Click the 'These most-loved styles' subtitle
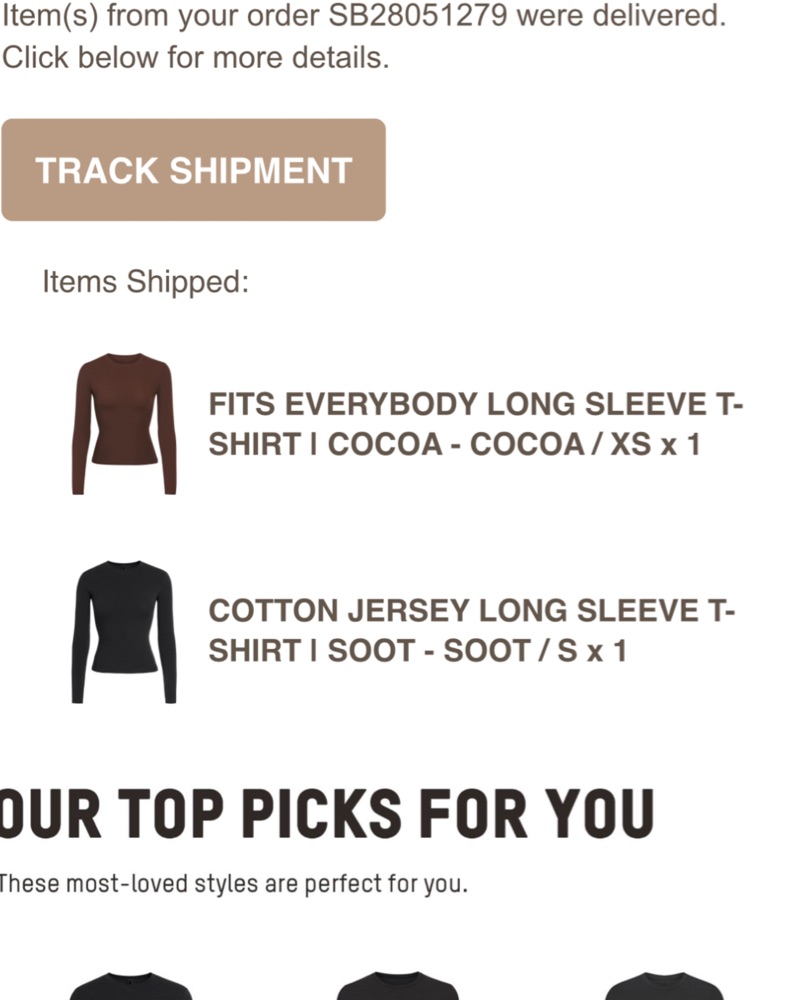The image size is (801, 1000). [x=233, y=884]
